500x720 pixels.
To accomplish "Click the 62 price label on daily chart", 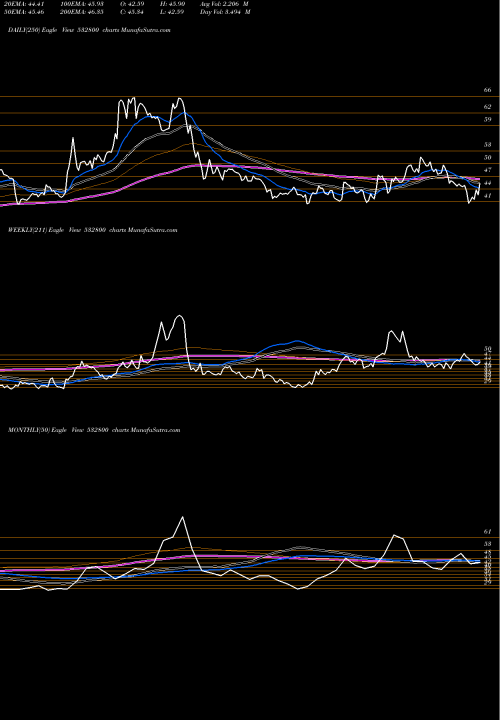I will [x=488, y=107].
